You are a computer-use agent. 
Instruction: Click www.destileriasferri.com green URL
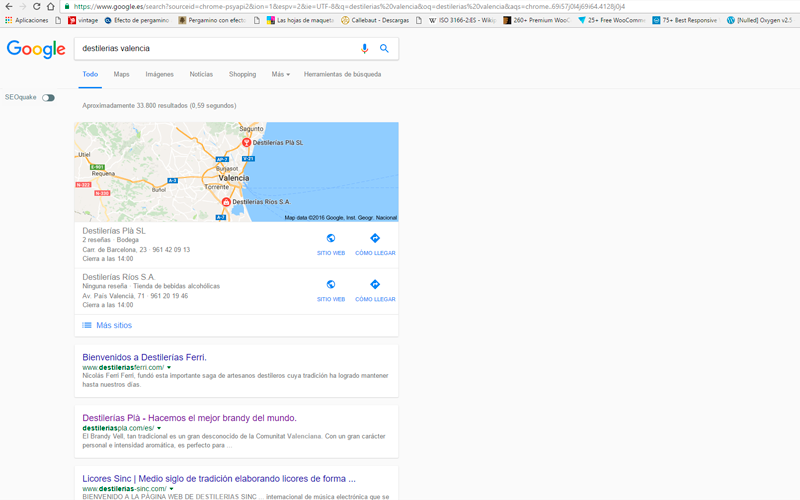tap(123, 367)
